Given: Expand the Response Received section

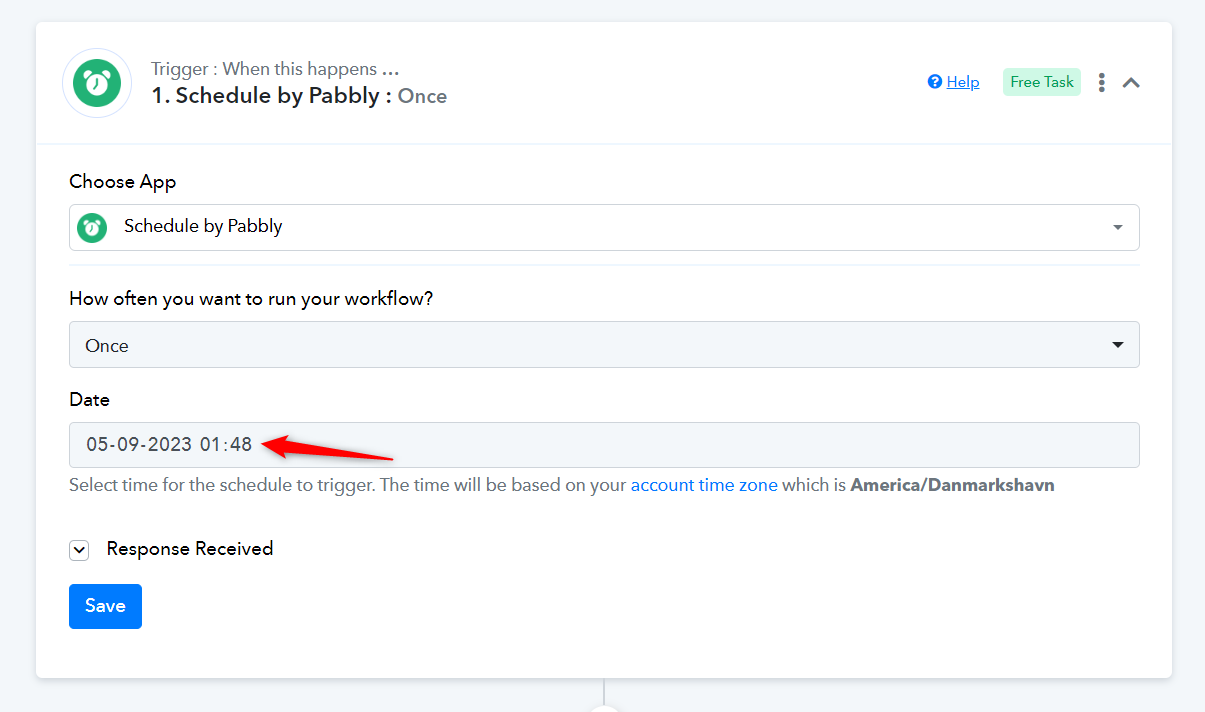Looking at the screenshot, I should [x=79, y=550].
